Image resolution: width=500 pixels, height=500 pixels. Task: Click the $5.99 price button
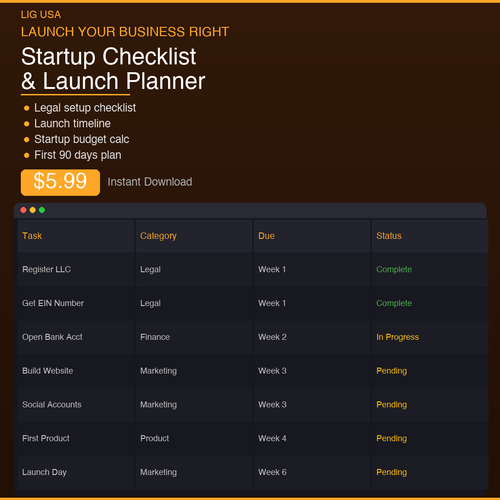click(x=60, y=182)
